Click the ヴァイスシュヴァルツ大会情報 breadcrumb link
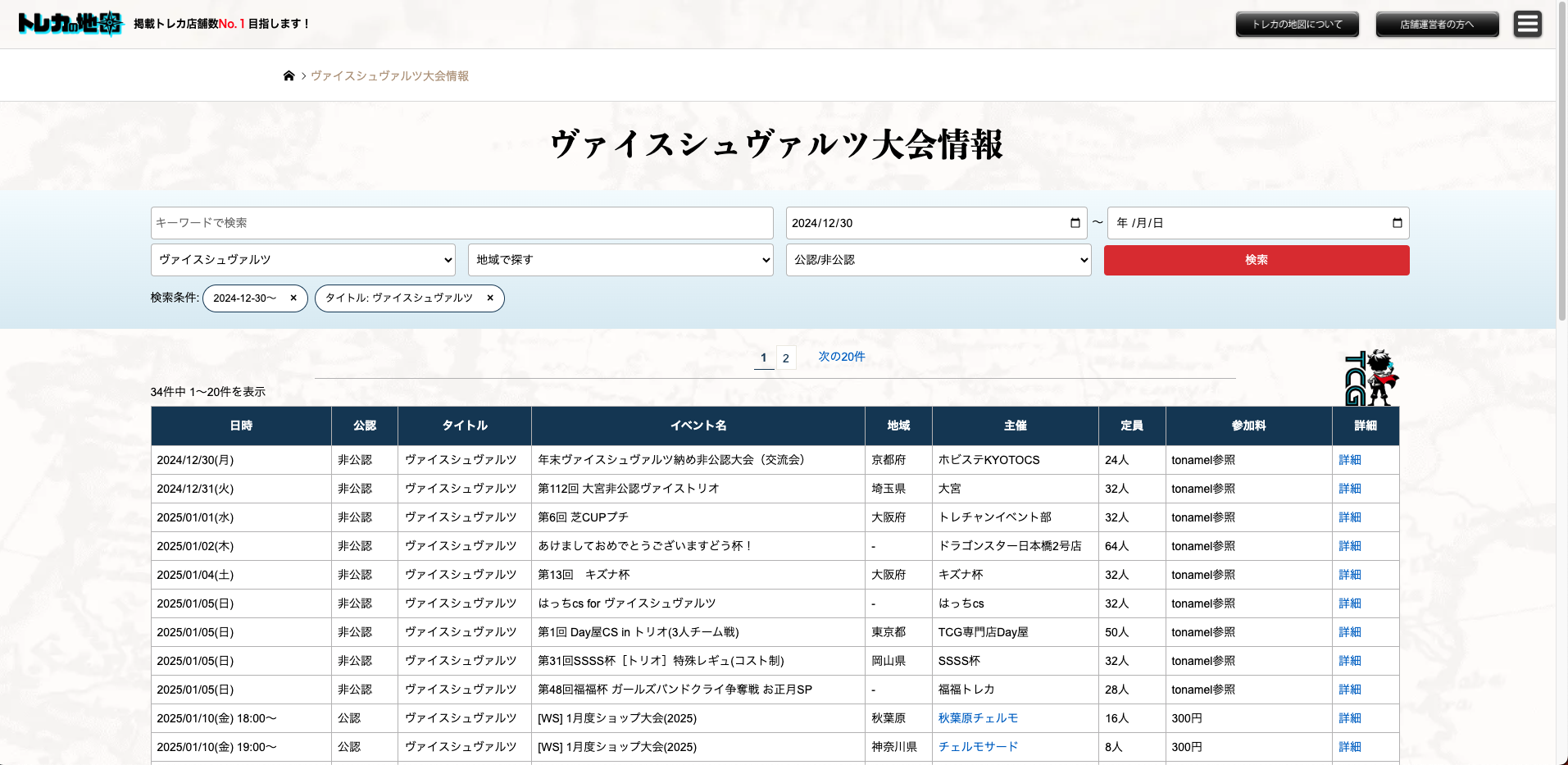Image resolution: width=1568 pixels, height=765 pixels. [x=389, y=76]
